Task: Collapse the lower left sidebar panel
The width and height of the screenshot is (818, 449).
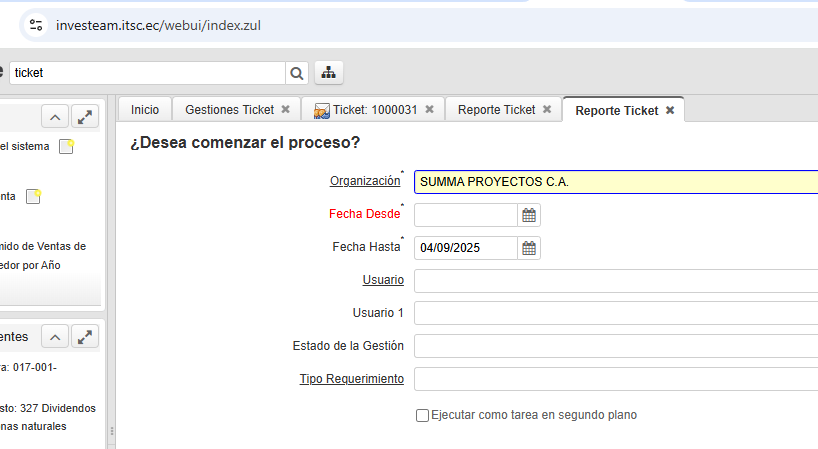Action: coord(55,337)
